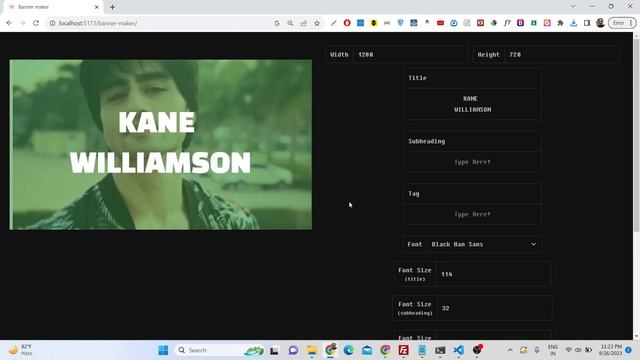
Task: Click the taskbar Search box
Action: (220, 350)
